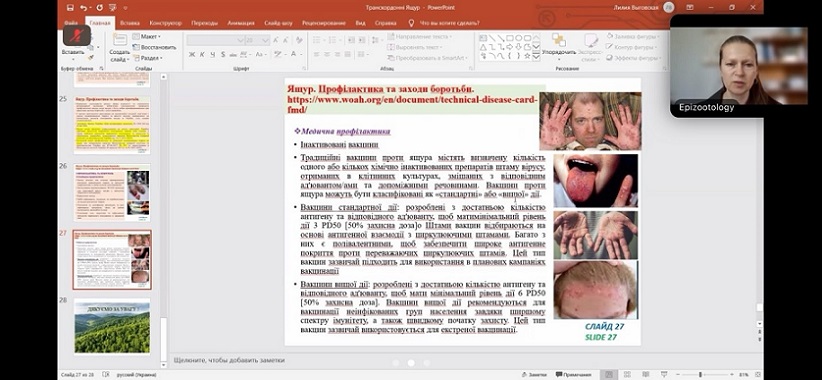
Task: Decrease font size with the smaller A icon
Action: 287,40
